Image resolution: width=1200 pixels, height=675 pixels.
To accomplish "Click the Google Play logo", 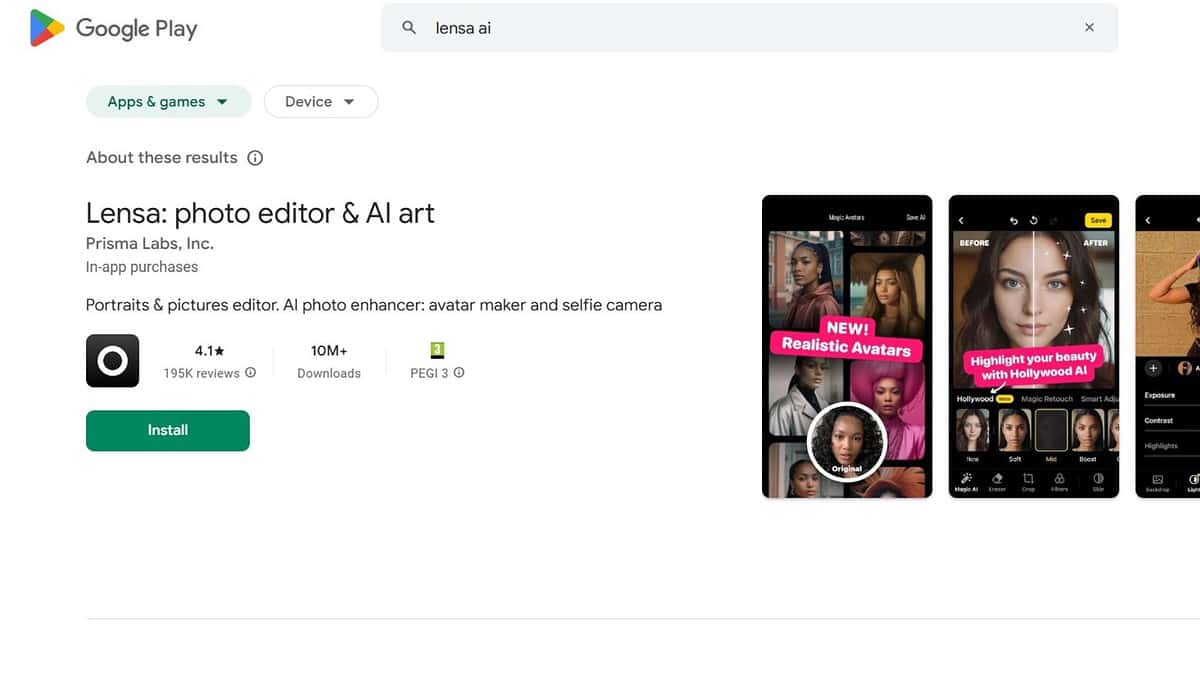I will pyautogui.click(x=113, y=28).
